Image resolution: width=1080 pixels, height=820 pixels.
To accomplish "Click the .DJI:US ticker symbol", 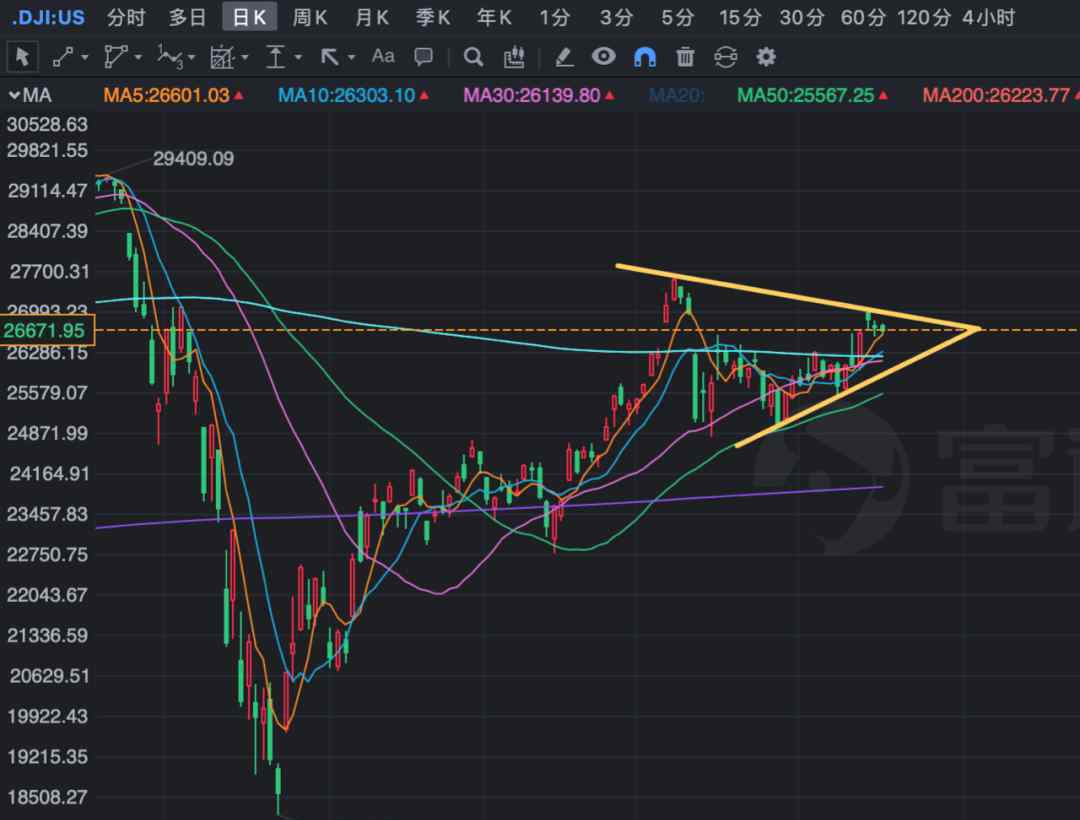I will click(48, 17).
